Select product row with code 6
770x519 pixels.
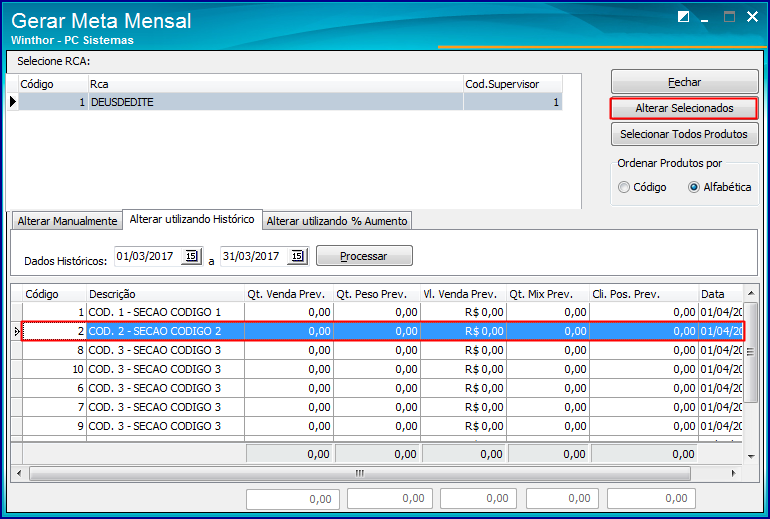tap(383, 388)
